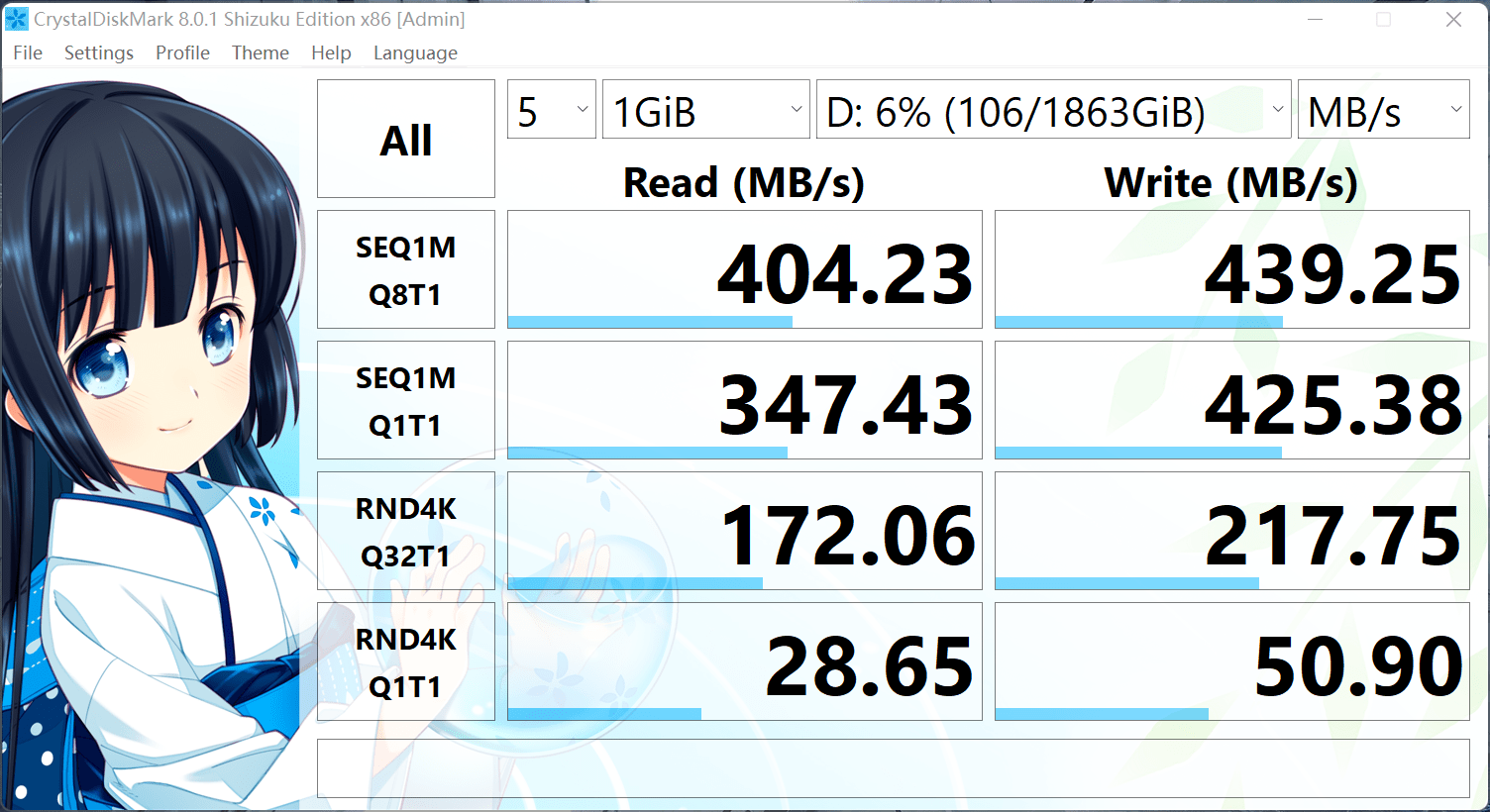Viewport: 1490px width, 812px height.
Task: Click the SEQ1M Q8T1 read result 404.23
Action: [x=745, y=269]
